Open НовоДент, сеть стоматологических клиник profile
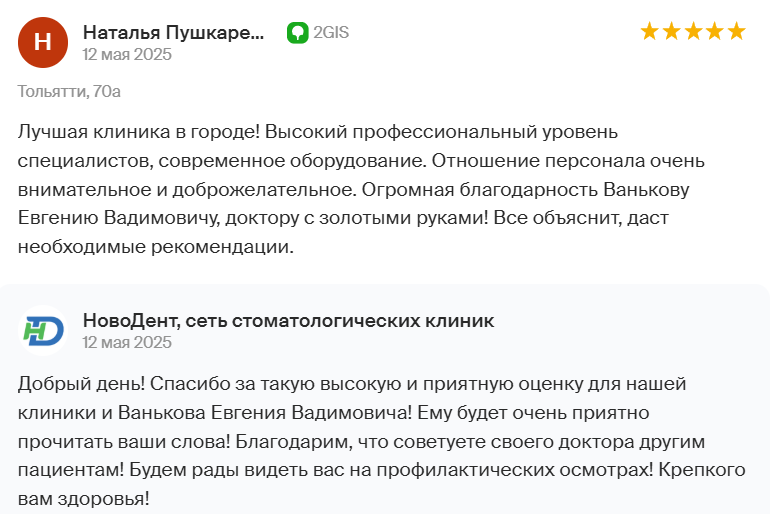Screen dimensions: 778x514 coord(288,320)
